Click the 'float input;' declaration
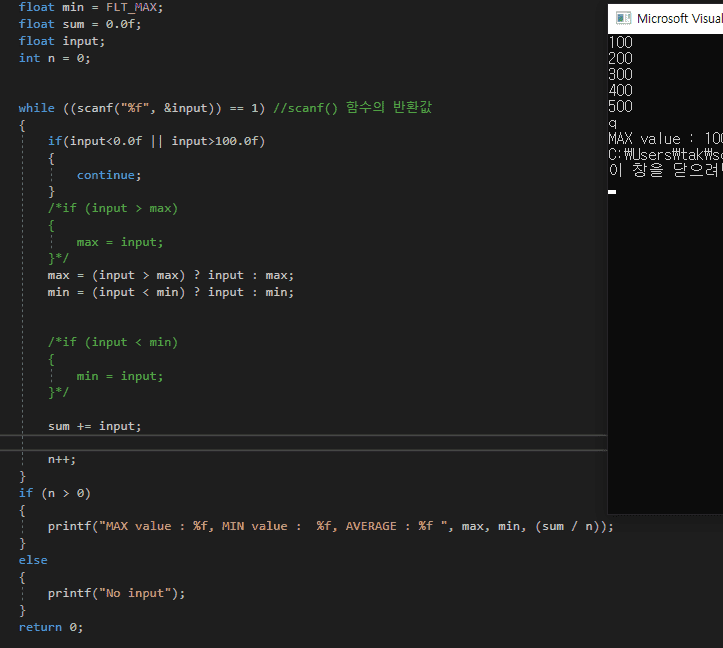723x648 pixels. click(62, 41)
